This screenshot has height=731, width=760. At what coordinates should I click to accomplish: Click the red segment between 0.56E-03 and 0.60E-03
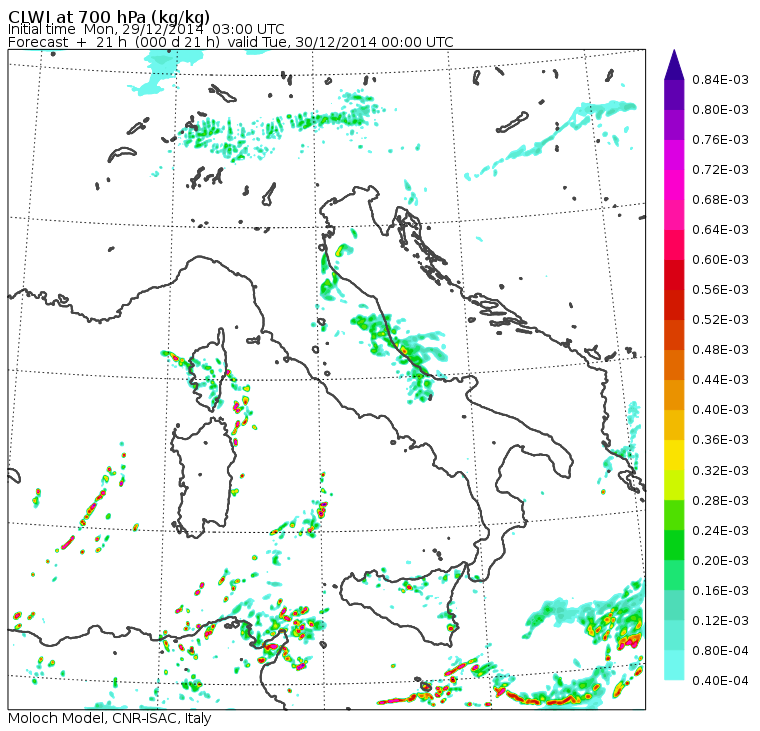674,275
